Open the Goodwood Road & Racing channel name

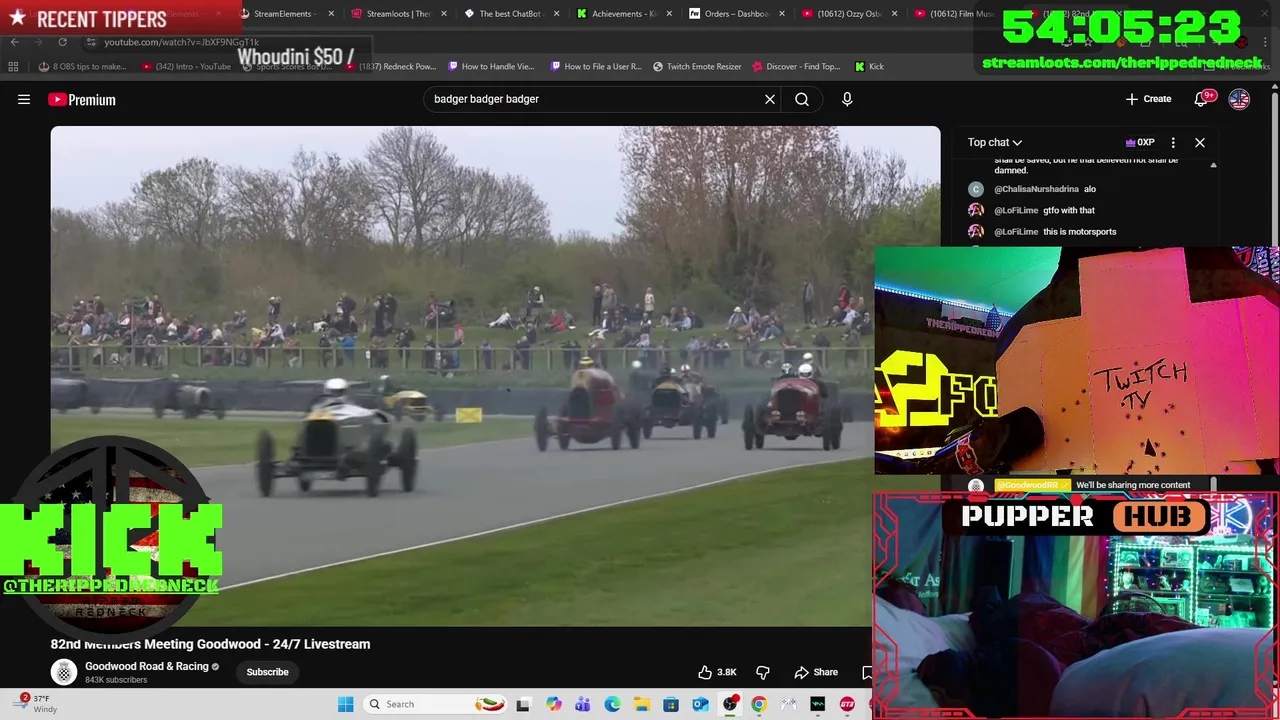147,666
